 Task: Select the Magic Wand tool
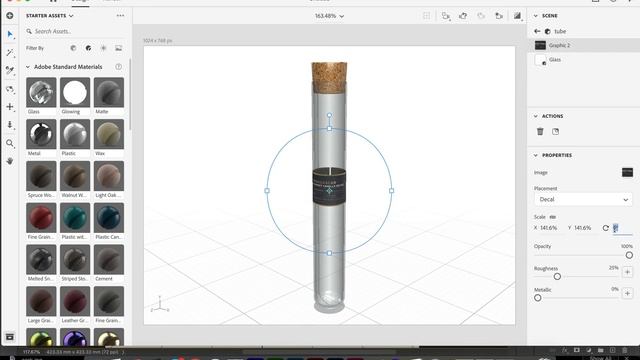[10, 53]
